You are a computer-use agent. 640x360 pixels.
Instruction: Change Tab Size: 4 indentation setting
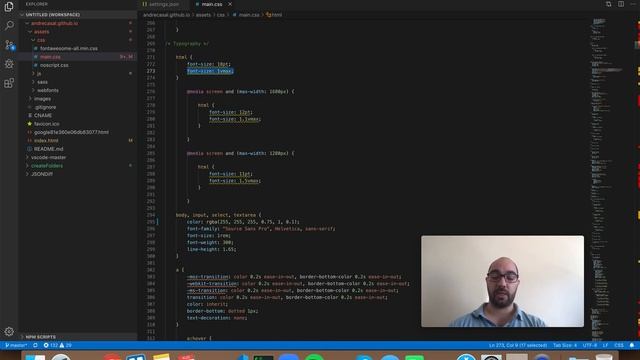point(565,345)
